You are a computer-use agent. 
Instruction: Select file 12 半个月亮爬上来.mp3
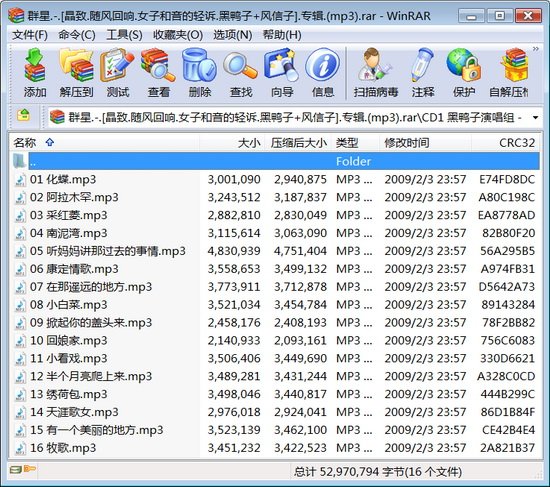click(x=275, y=376)
